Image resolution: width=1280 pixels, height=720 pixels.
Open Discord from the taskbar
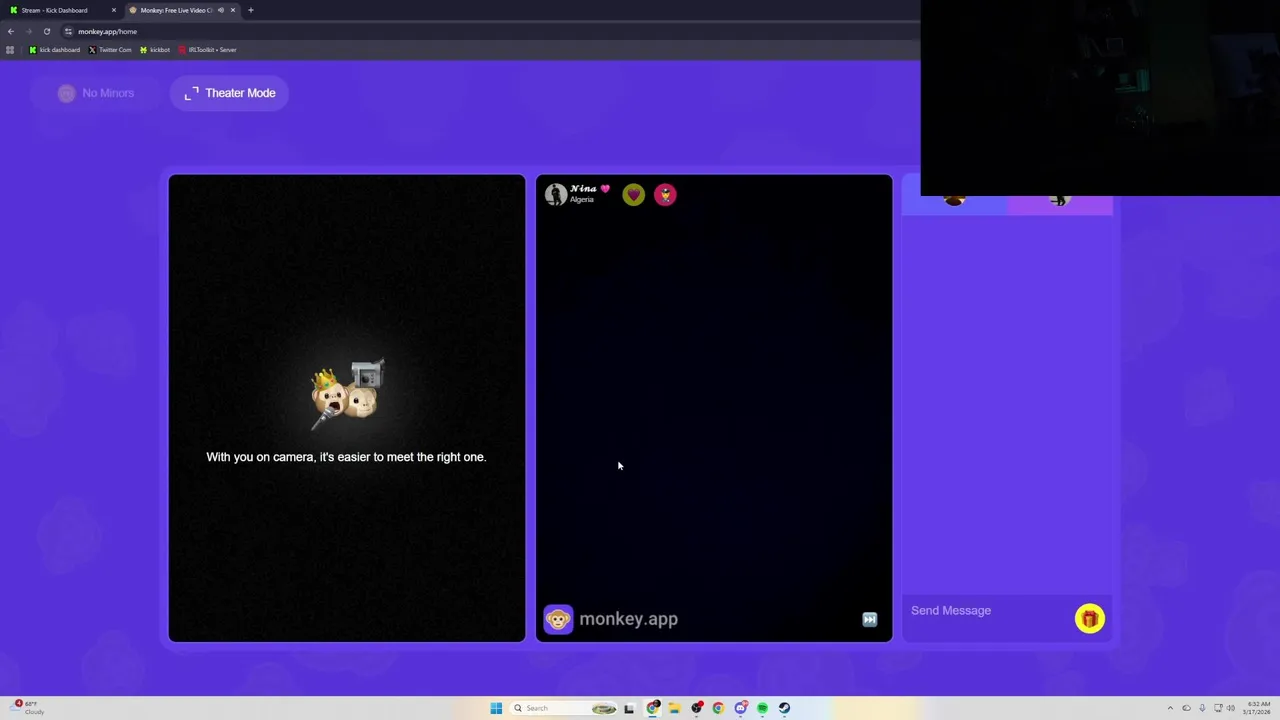pyautogui.click(x=741, y=708)
